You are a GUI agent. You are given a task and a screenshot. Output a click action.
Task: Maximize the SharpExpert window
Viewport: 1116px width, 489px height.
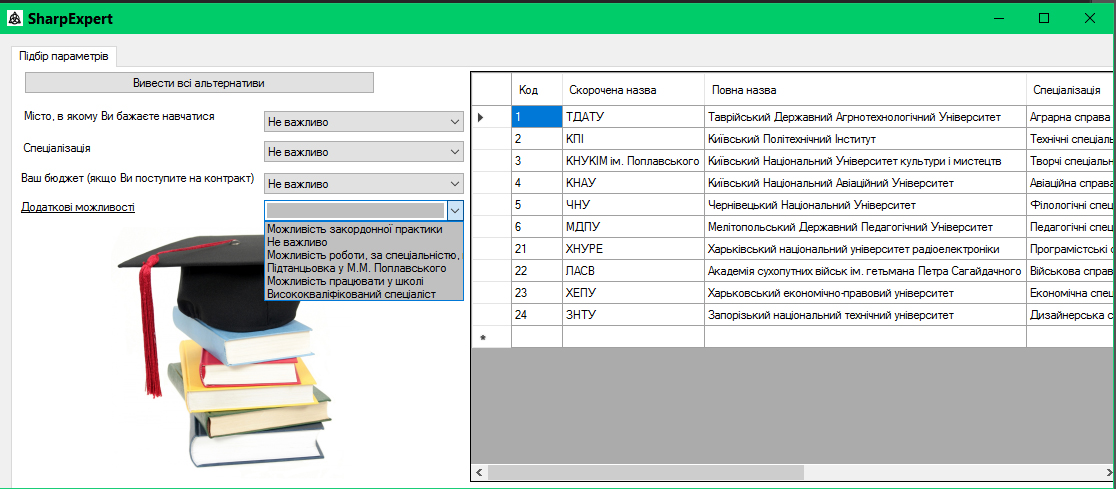coord(1044,18)
